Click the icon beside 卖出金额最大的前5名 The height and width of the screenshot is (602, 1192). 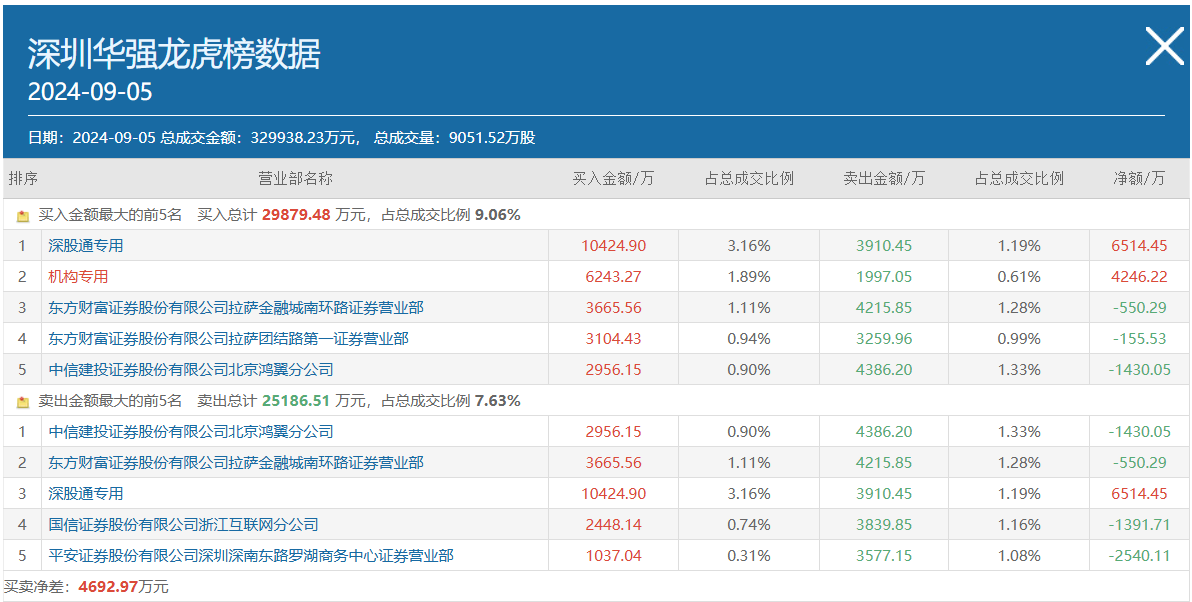point(23,401)
